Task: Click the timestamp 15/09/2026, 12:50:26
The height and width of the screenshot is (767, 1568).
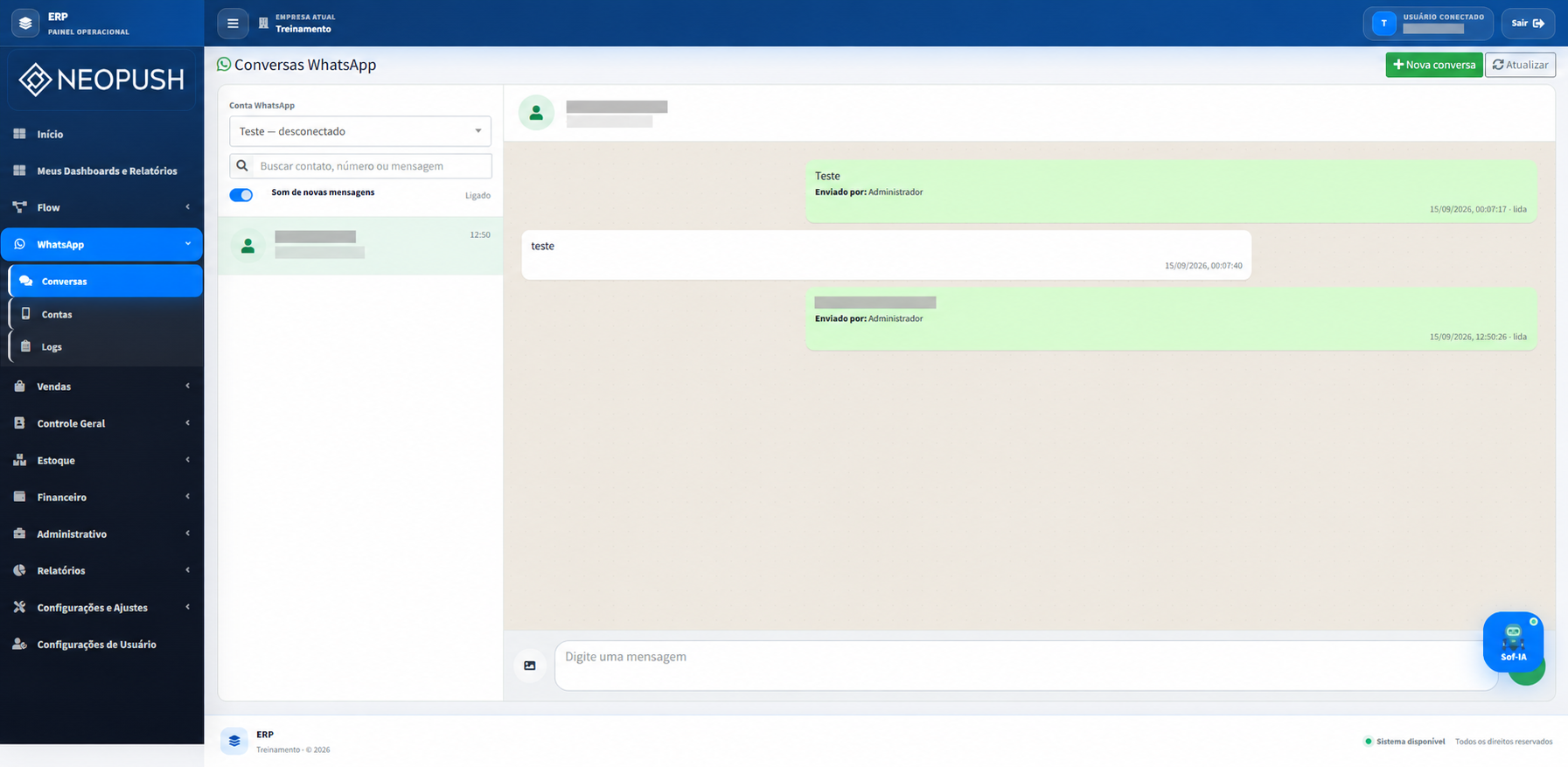Action: click(x=1468, y=337)
